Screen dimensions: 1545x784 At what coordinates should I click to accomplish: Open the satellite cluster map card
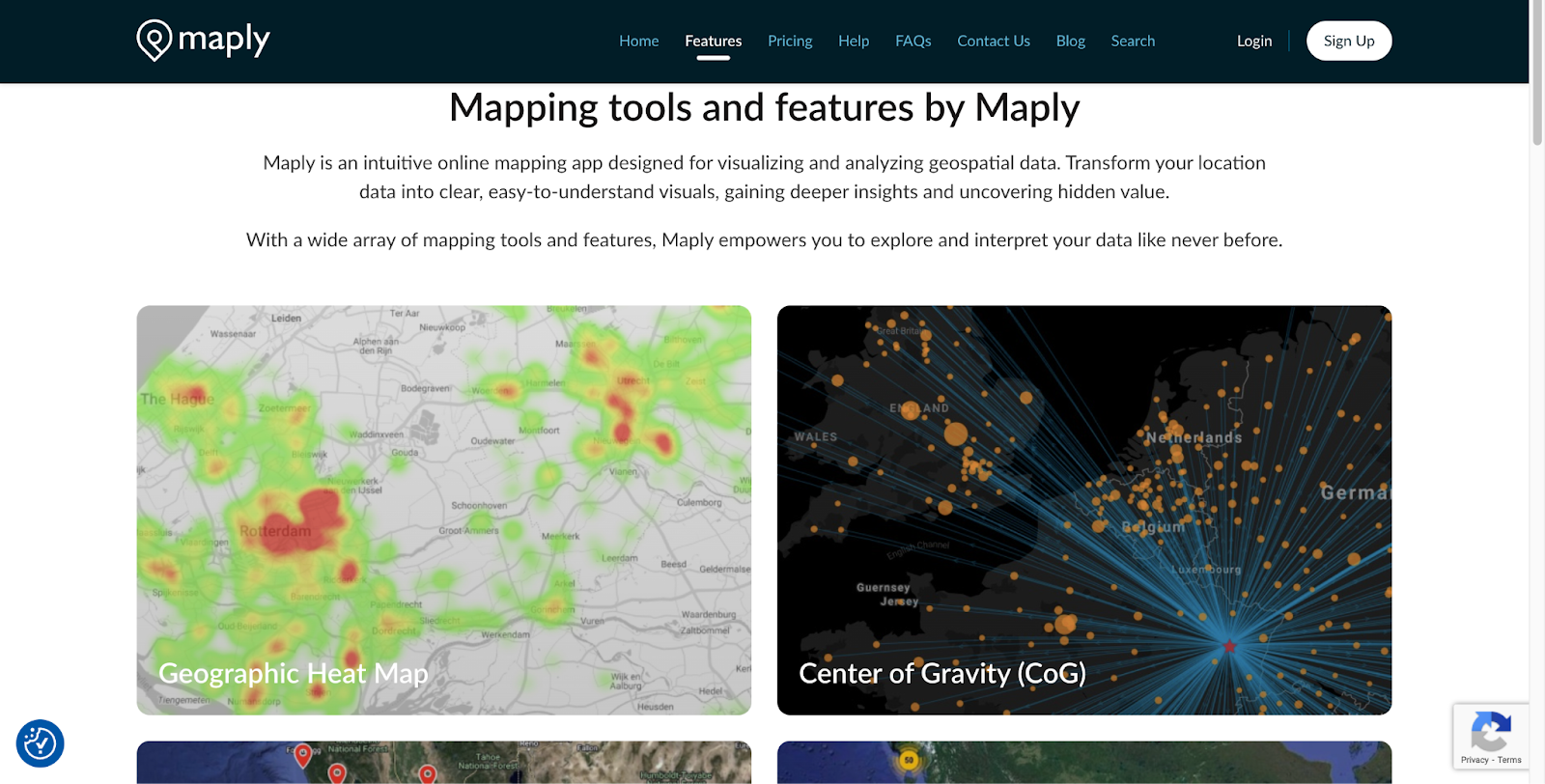pyautogui.click(x=1084, y=763)
